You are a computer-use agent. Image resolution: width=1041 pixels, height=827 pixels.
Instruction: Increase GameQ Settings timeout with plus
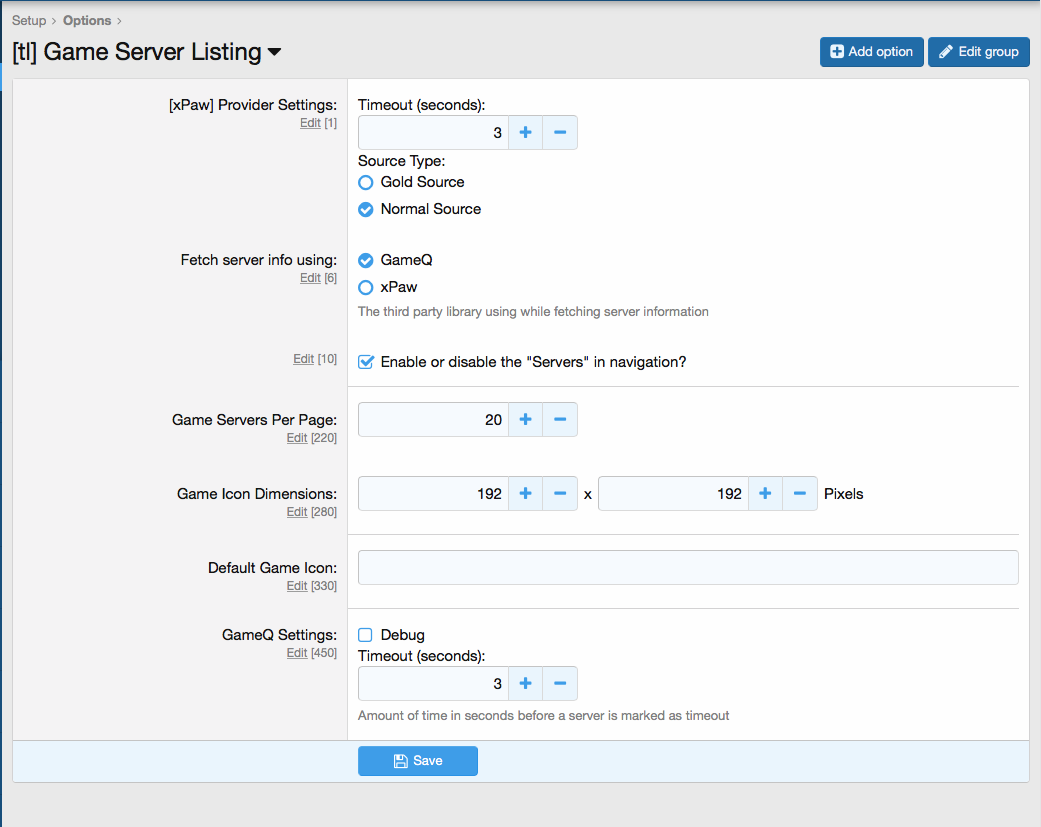pyautogui.click(x=525, y=684)
